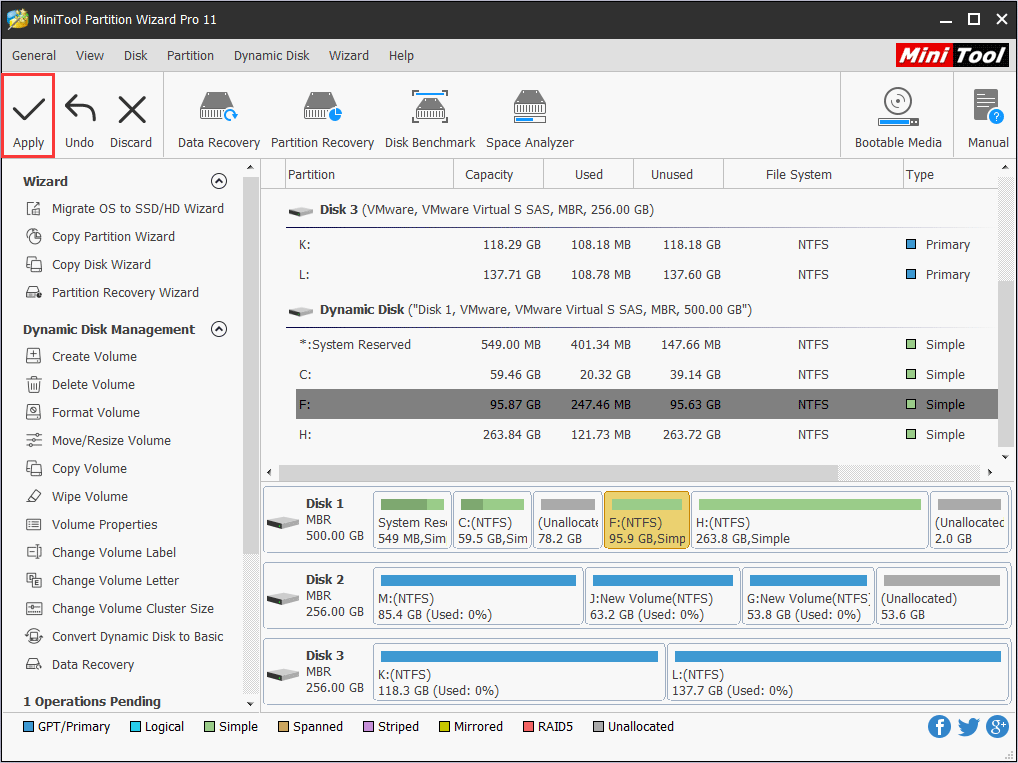Screen dimensions: 1018x763
Task: Select Disk 3 header row in list
Action: (641, 210)
